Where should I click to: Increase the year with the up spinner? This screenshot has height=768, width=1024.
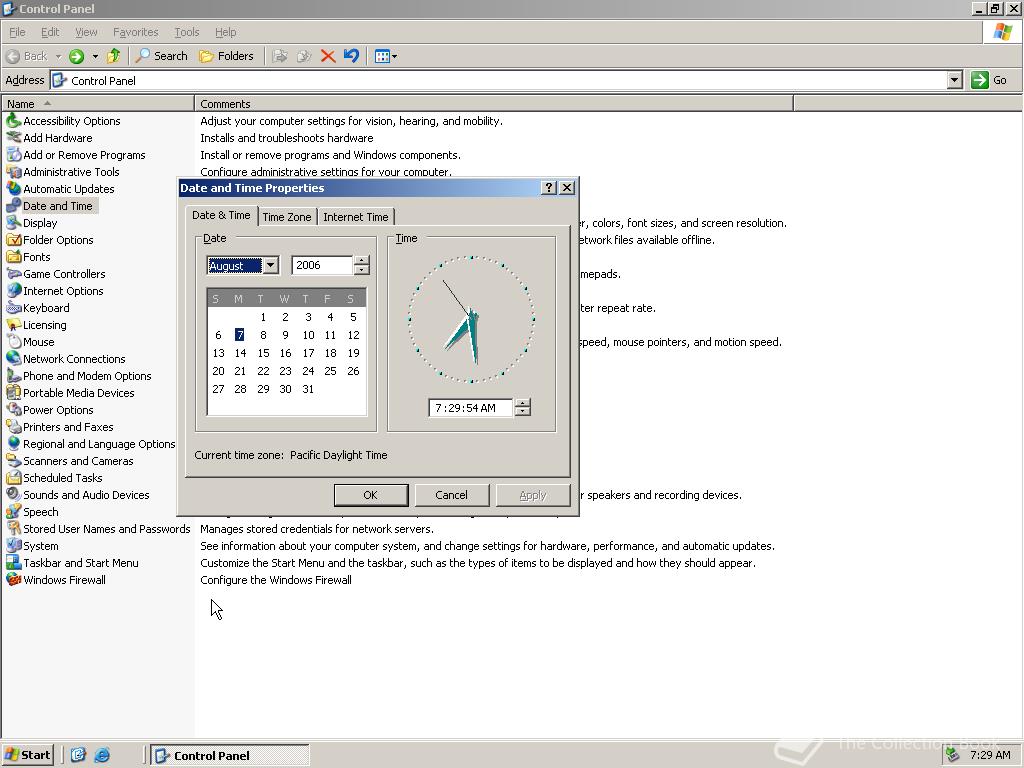(362, 261)
